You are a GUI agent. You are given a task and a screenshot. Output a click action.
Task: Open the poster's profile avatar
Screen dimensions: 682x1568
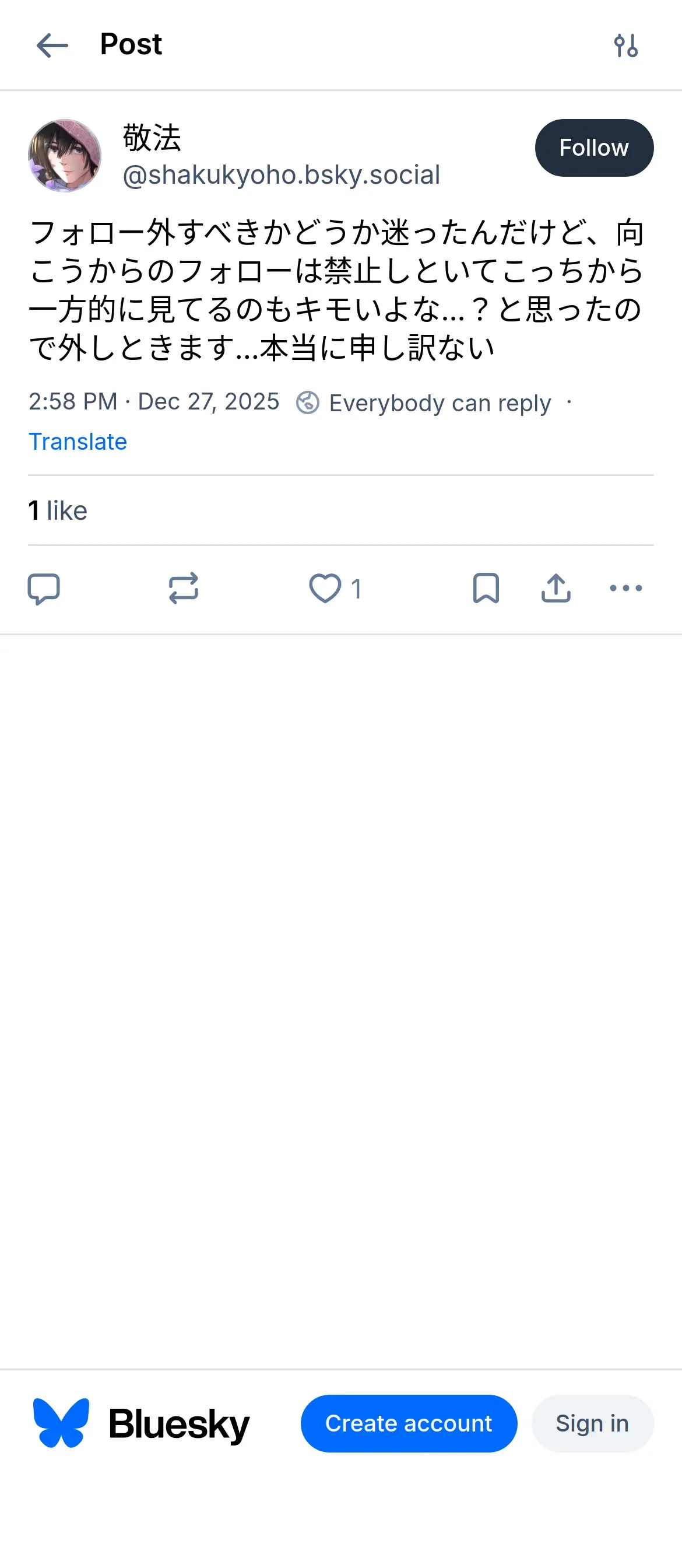point(65,156)
